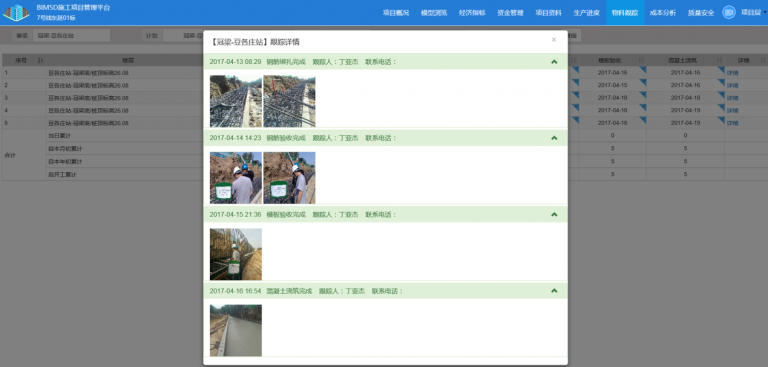Close the 跟踪详情 dialog with the X

(554, 40)
